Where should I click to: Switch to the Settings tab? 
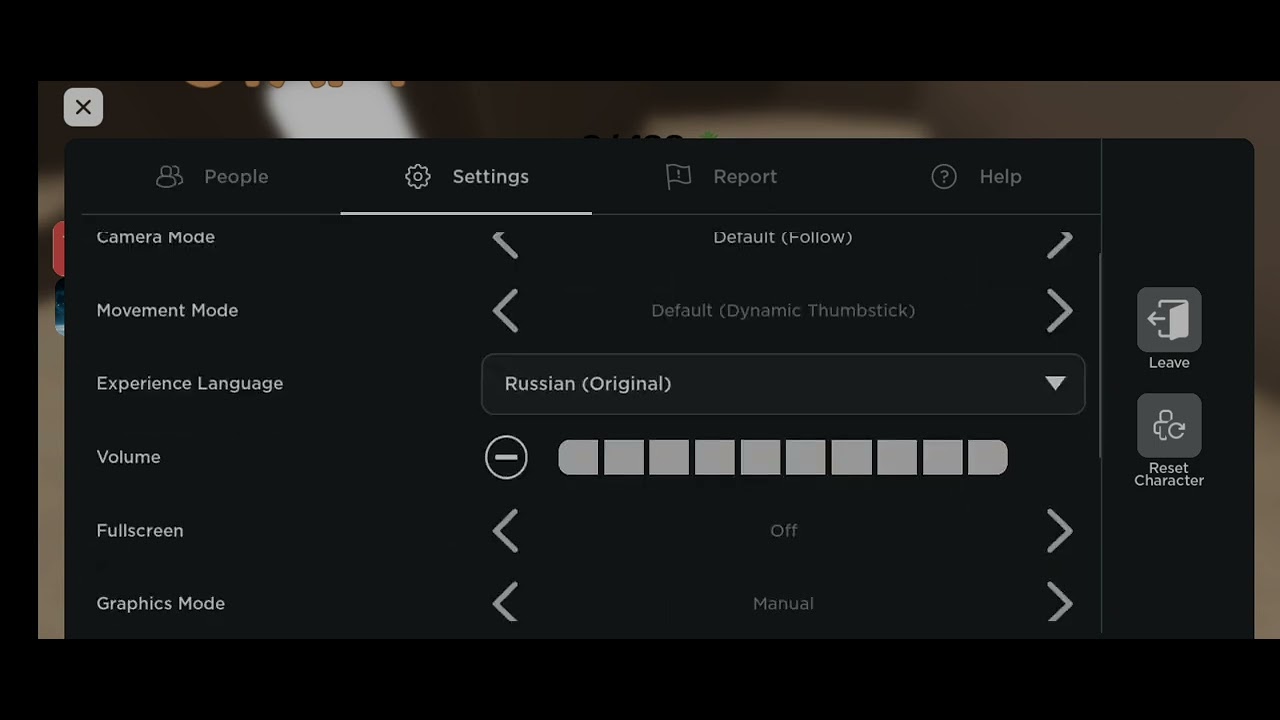[x=466, y=177]
